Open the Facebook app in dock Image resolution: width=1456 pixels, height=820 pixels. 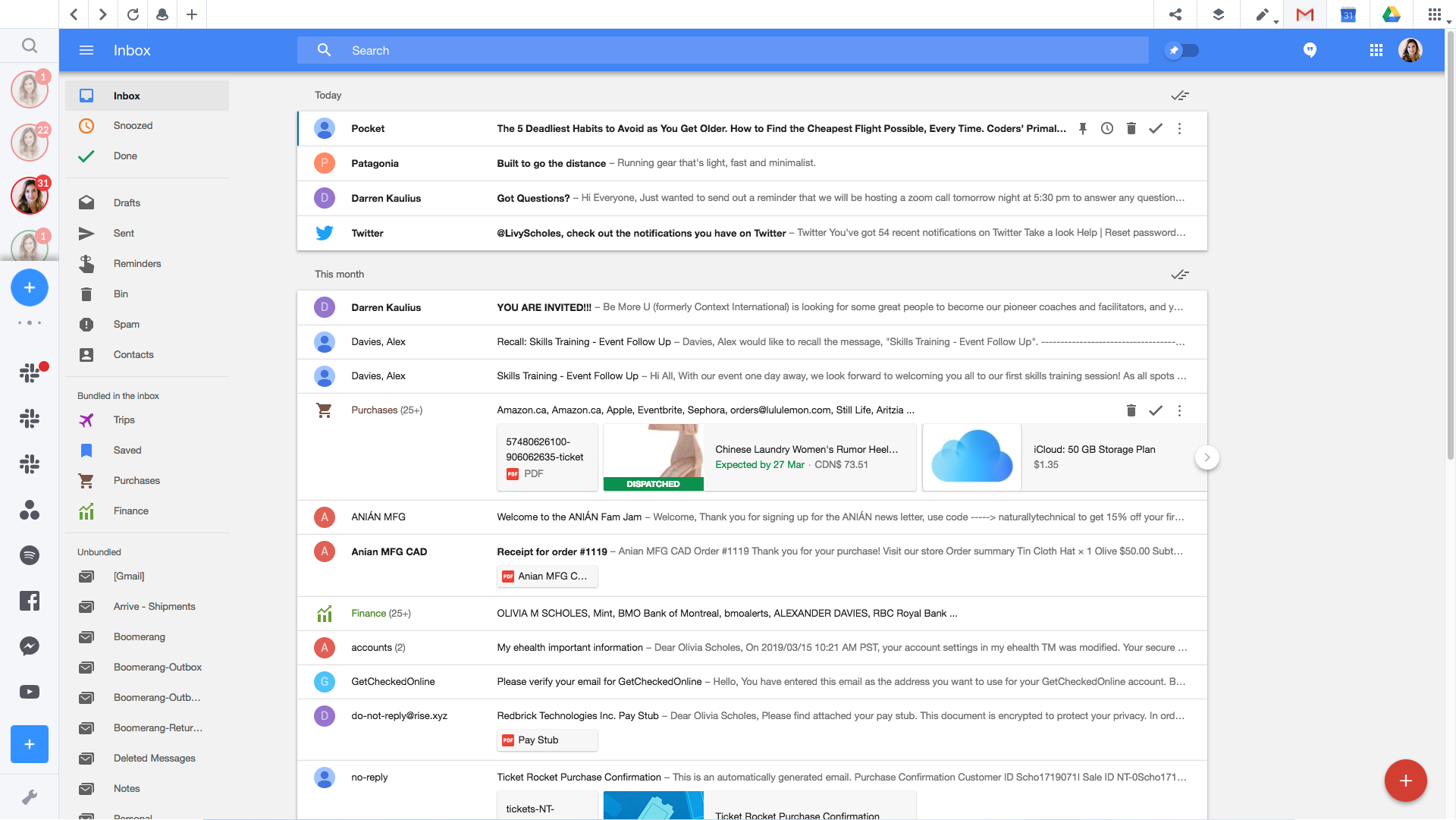tap(30, 601)
